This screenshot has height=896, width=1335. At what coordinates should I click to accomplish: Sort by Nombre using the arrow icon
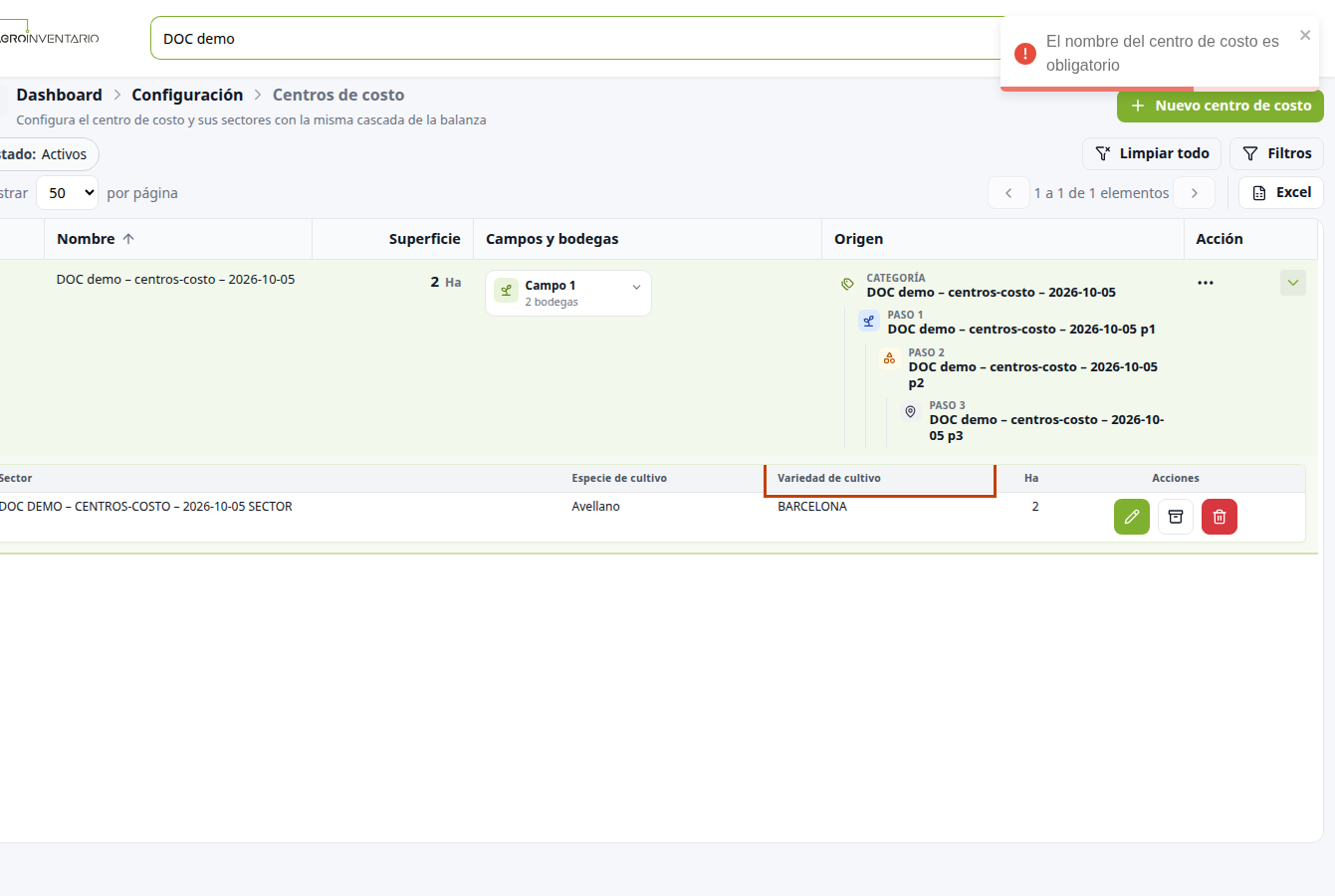(128, 239)
